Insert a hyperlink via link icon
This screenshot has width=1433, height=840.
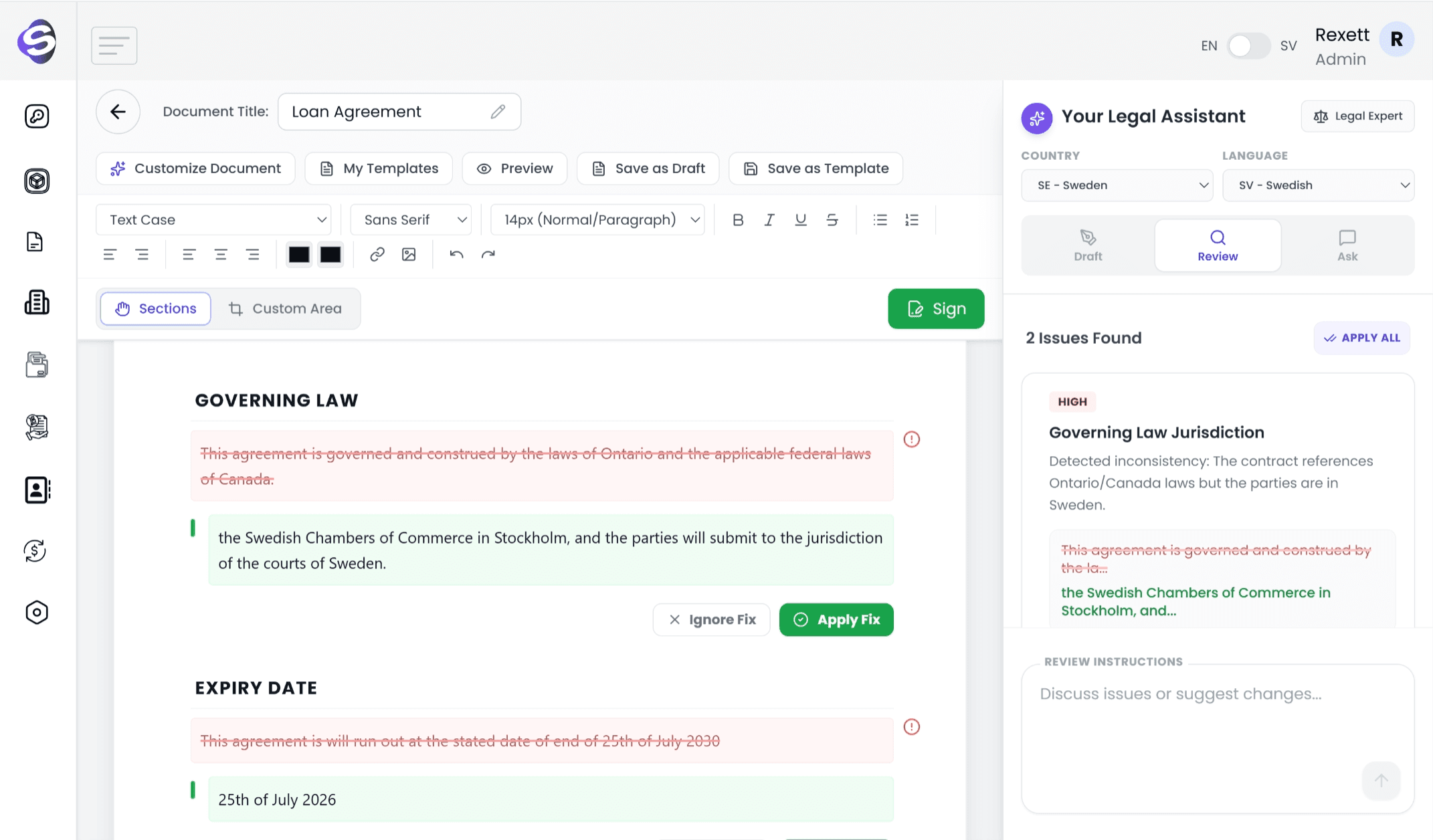[x=377, y=254]
